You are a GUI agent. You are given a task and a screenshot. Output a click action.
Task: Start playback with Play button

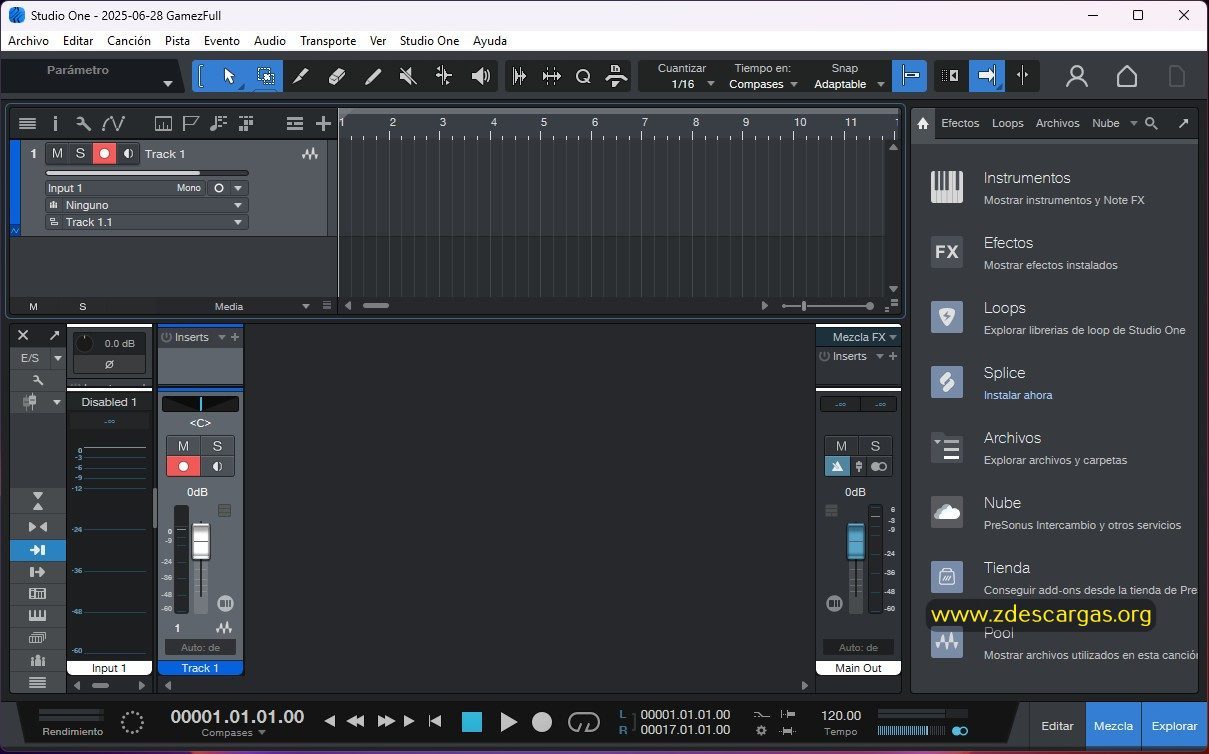[x=508, y=721]
